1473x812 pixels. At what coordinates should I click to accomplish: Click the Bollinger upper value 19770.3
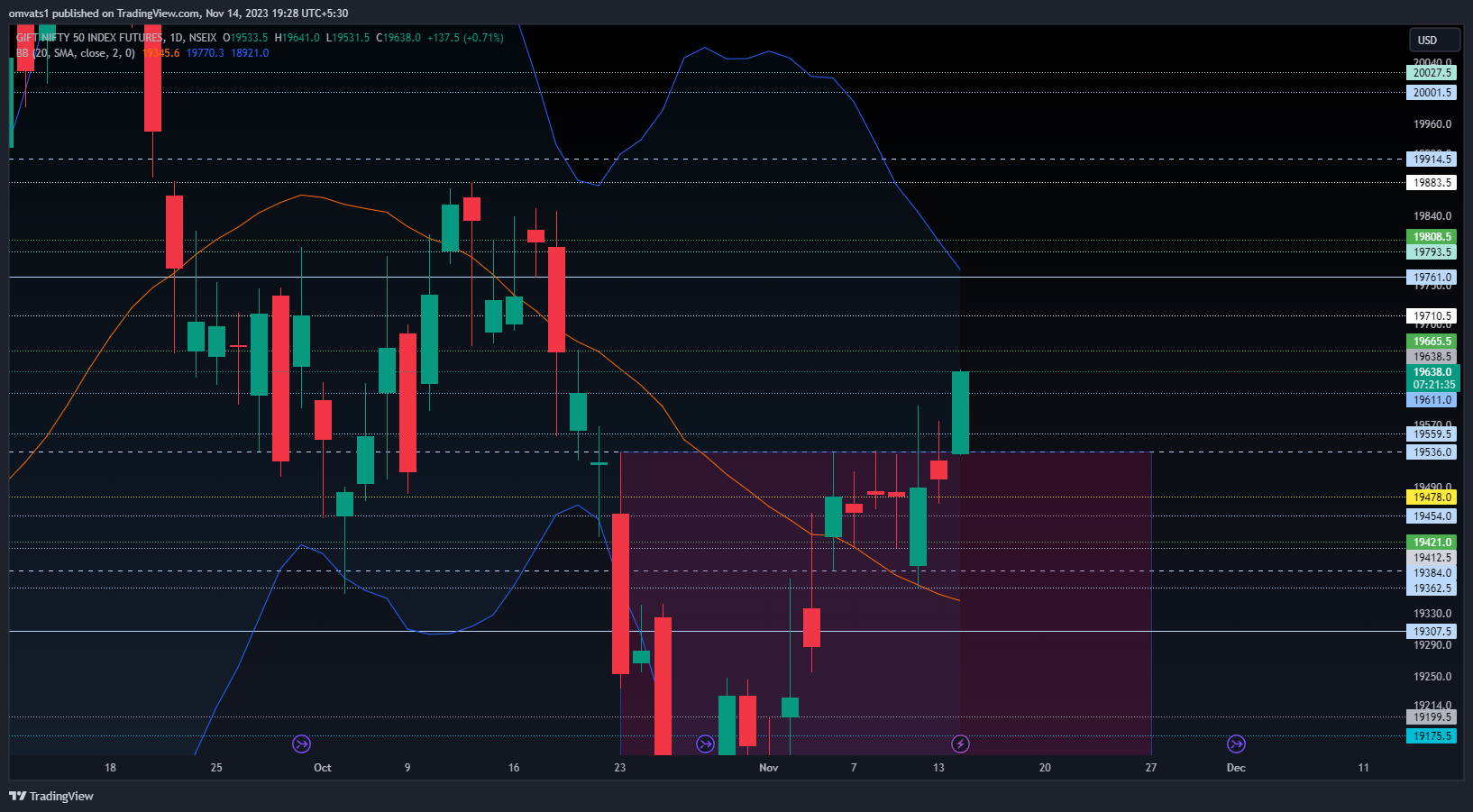205,53
